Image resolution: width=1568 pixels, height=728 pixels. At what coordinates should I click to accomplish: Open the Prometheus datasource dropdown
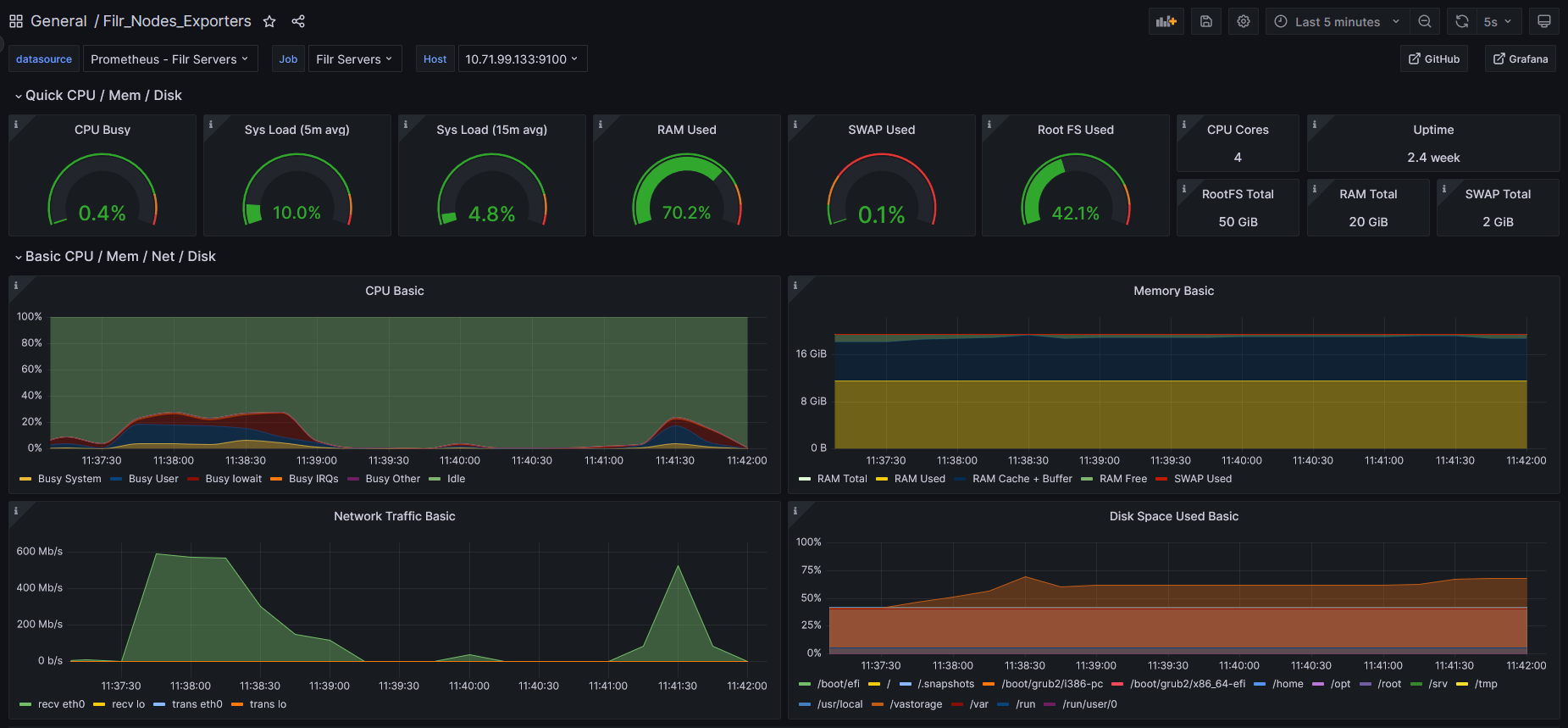pos(169,59)
